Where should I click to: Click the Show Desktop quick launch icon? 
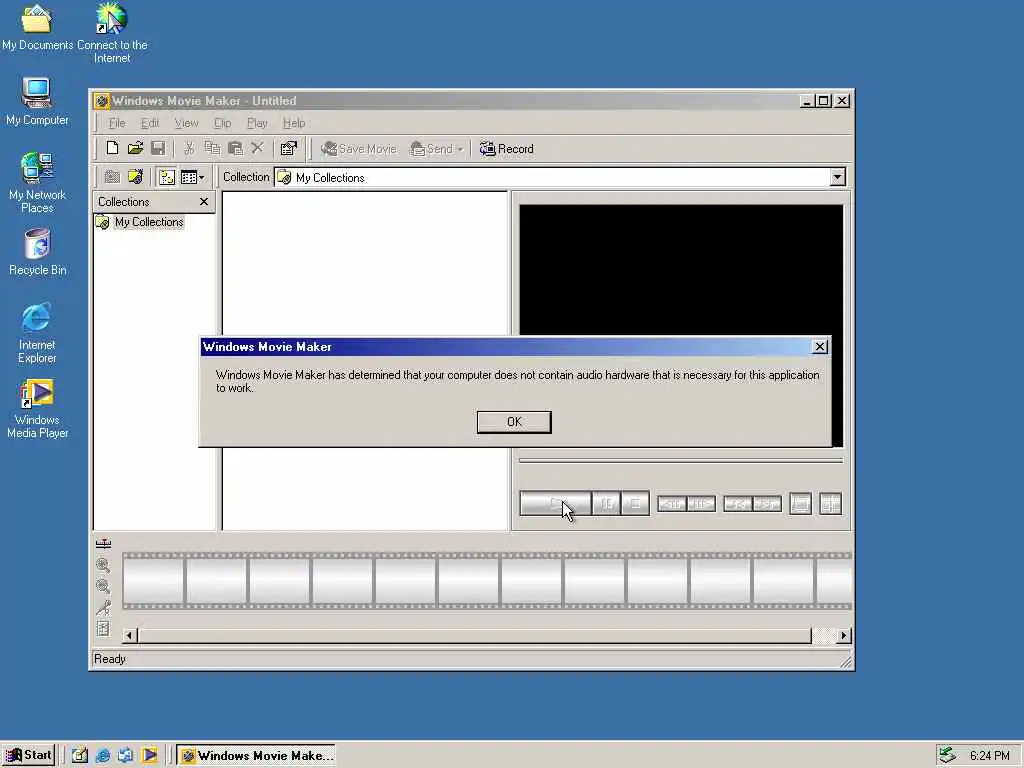click(80, 756)
